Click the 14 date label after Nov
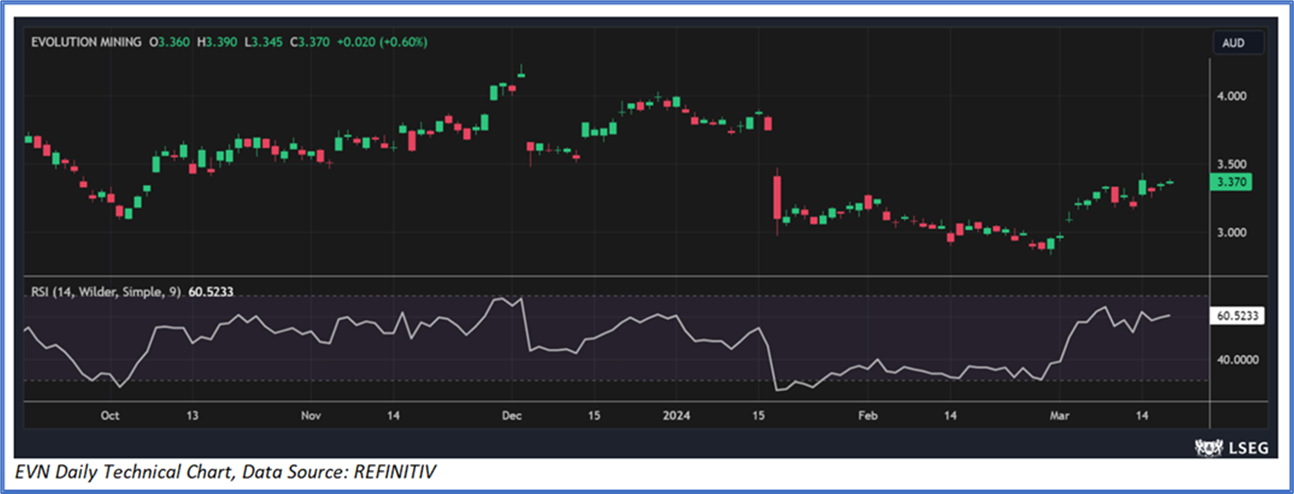The image size is (1294, 494). (x=394, y=415)
